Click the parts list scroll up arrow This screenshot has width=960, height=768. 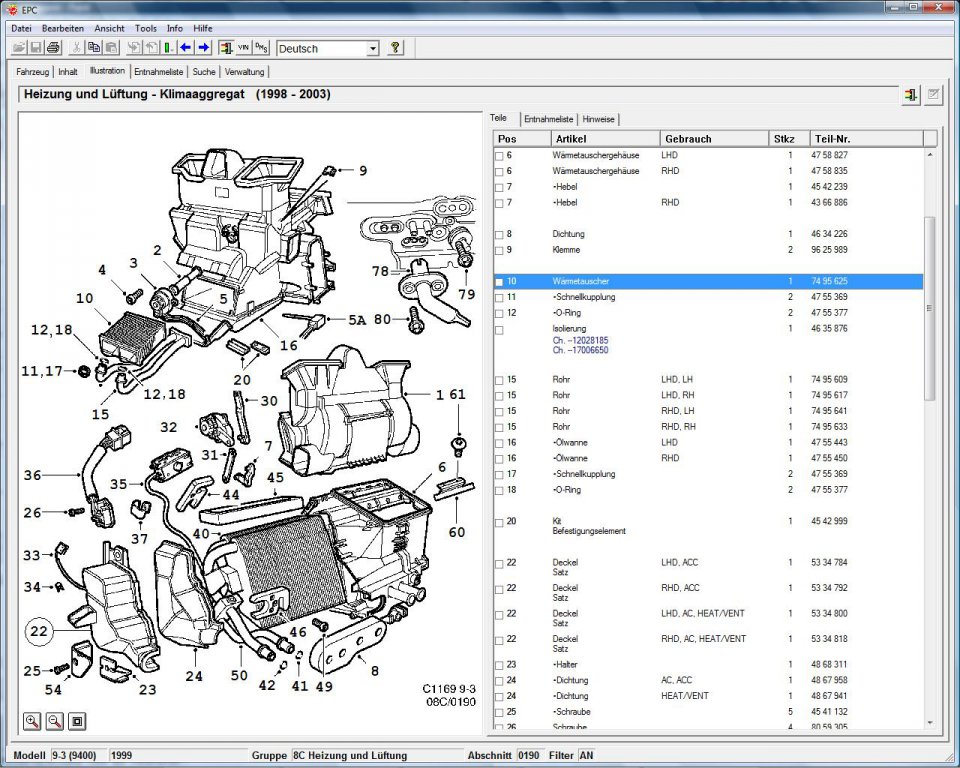coord(930,154)
